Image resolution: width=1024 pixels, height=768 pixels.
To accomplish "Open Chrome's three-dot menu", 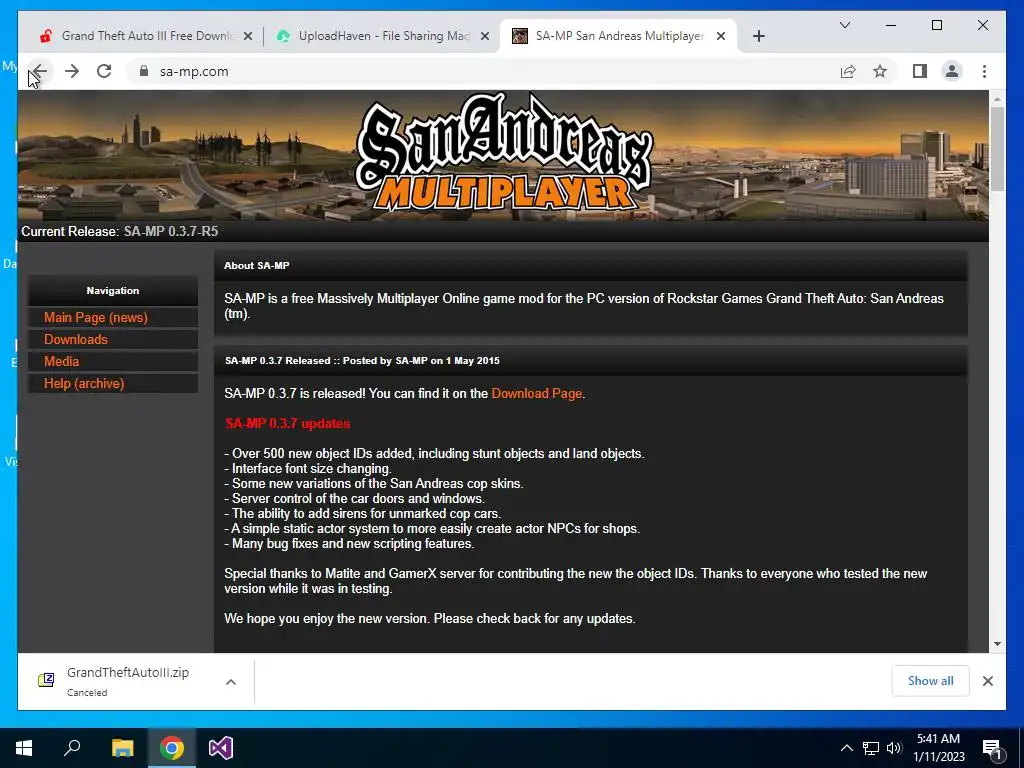I will (x=984, y=71).
